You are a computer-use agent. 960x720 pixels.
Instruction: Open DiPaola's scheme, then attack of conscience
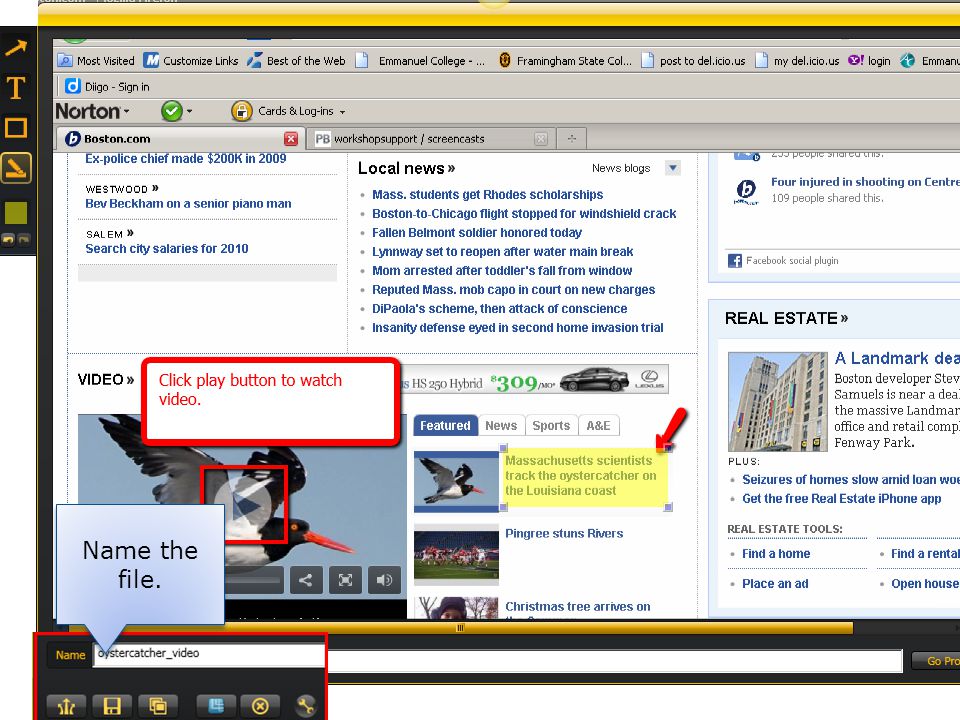click(x=500, y=309)
